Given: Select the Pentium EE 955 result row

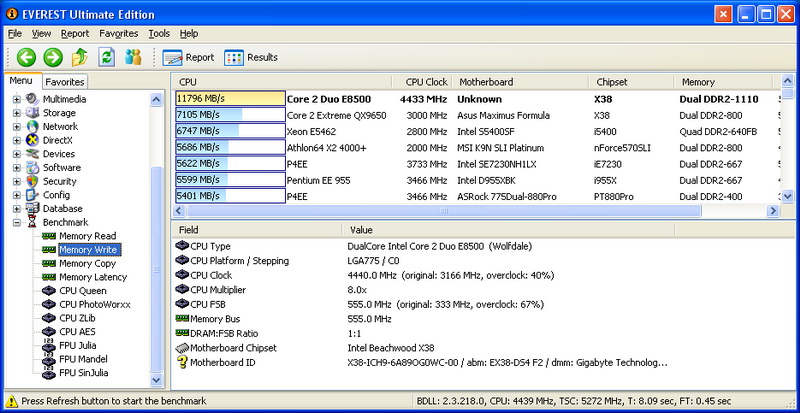Looking at the screenshot, I should [478, 180].
